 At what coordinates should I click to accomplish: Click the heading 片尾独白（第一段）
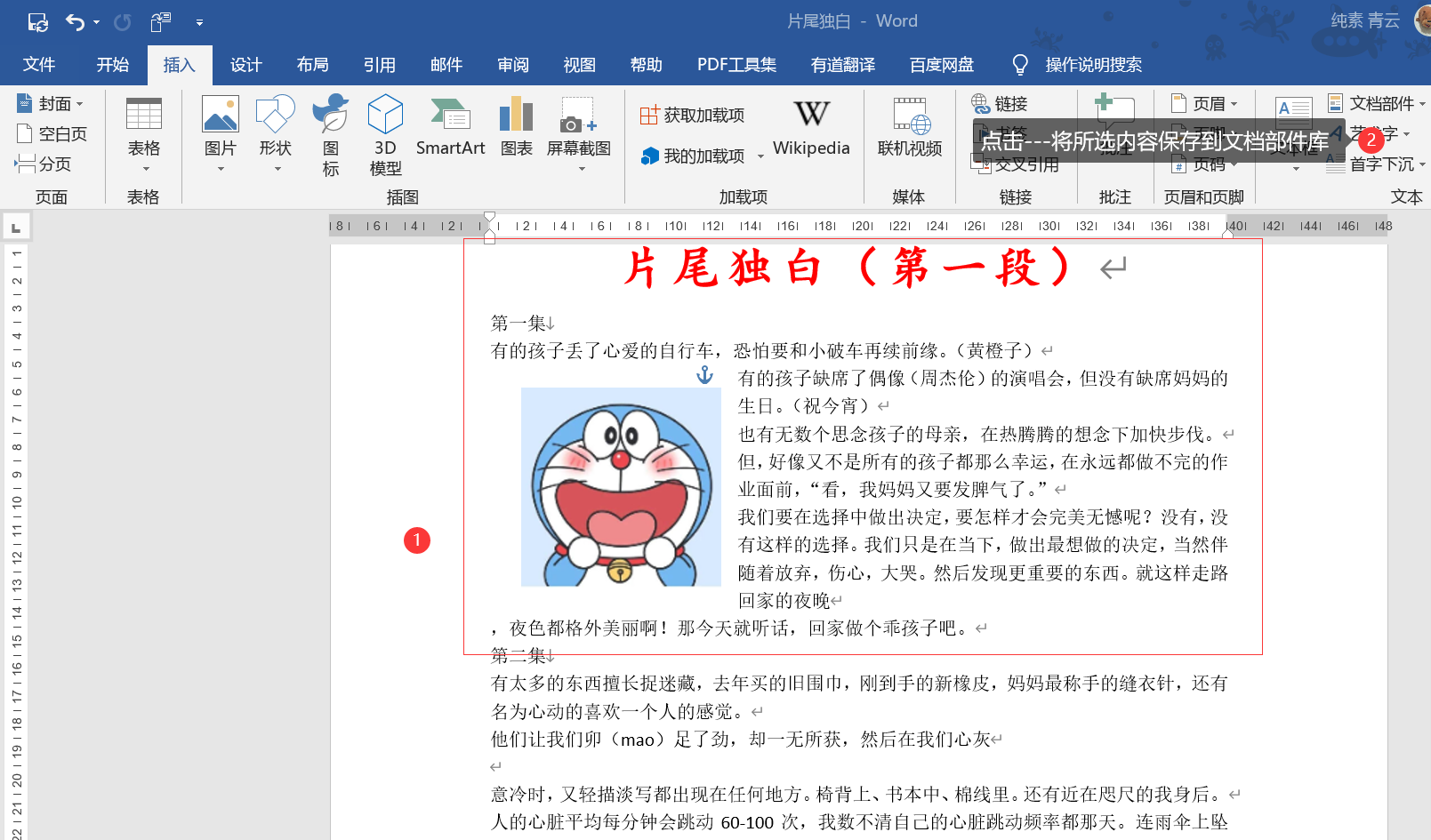[848, 268]
